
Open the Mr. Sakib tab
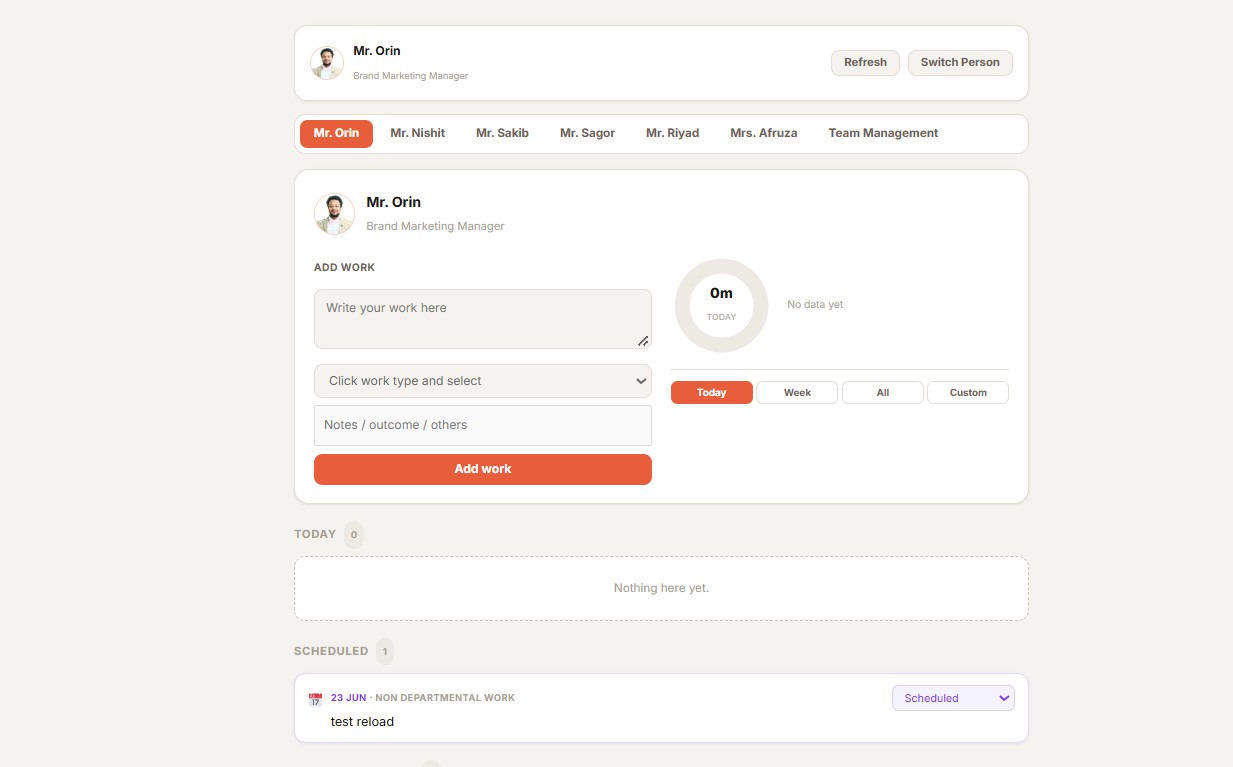tap(502, 134)
